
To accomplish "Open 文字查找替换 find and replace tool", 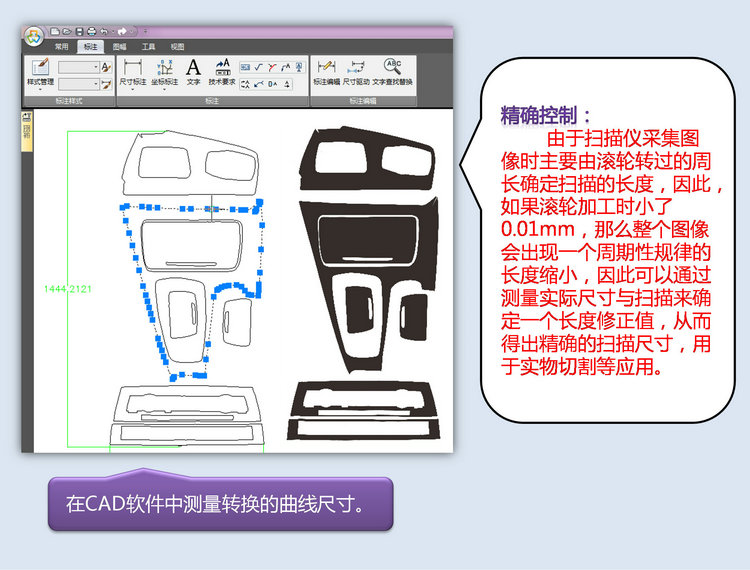I will (392, 72).
